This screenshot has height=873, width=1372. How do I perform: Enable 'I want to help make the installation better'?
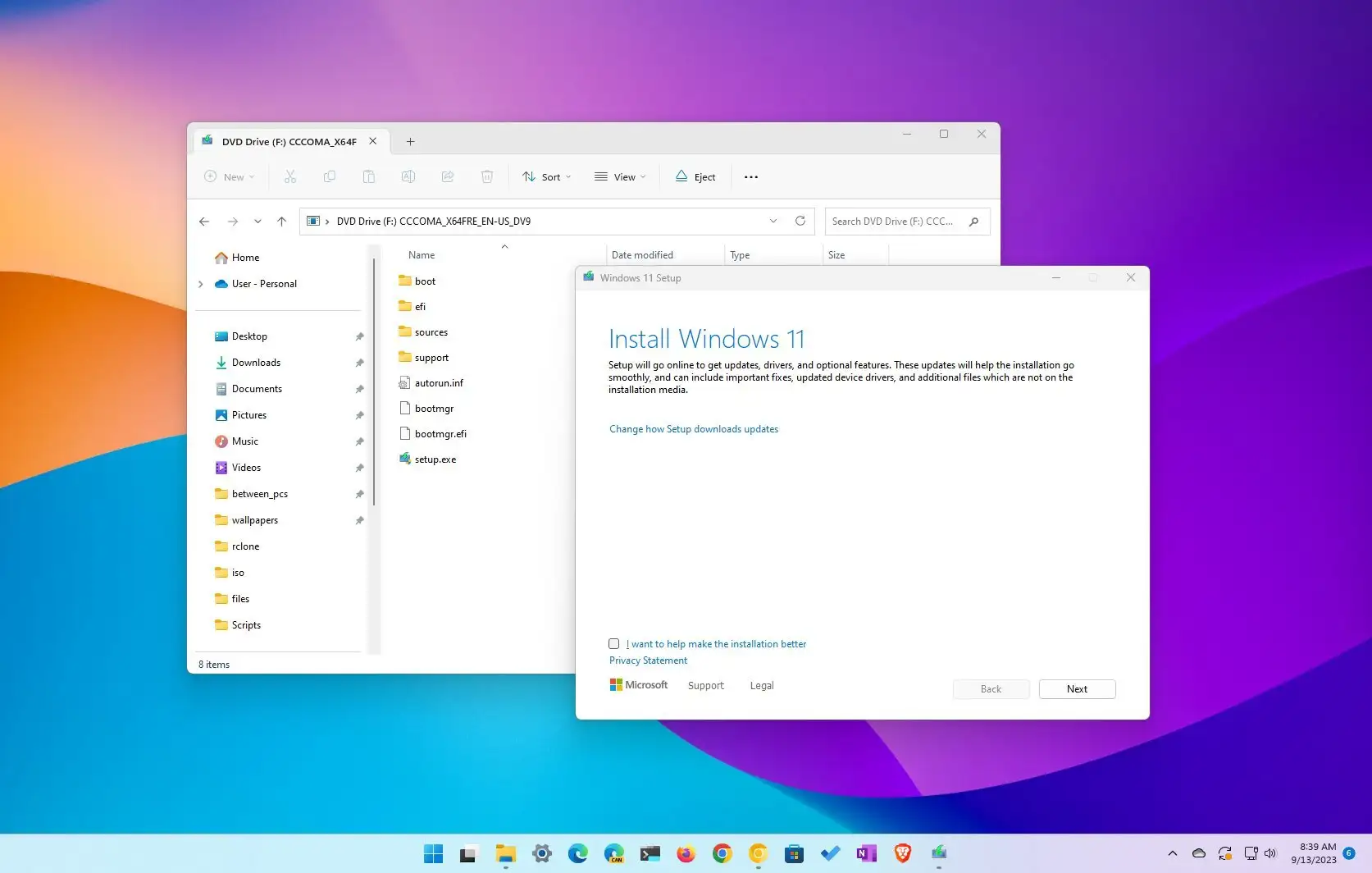(614, 644)
